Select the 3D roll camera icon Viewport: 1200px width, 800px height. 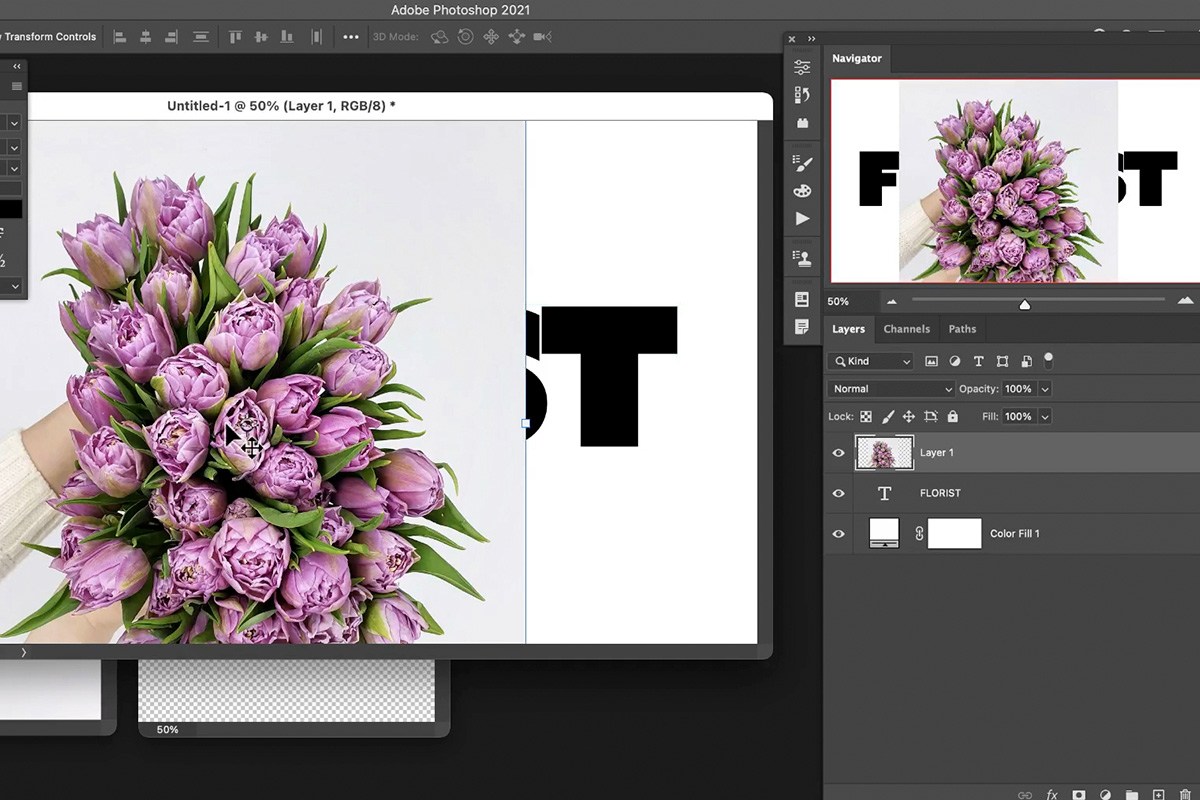465,37
